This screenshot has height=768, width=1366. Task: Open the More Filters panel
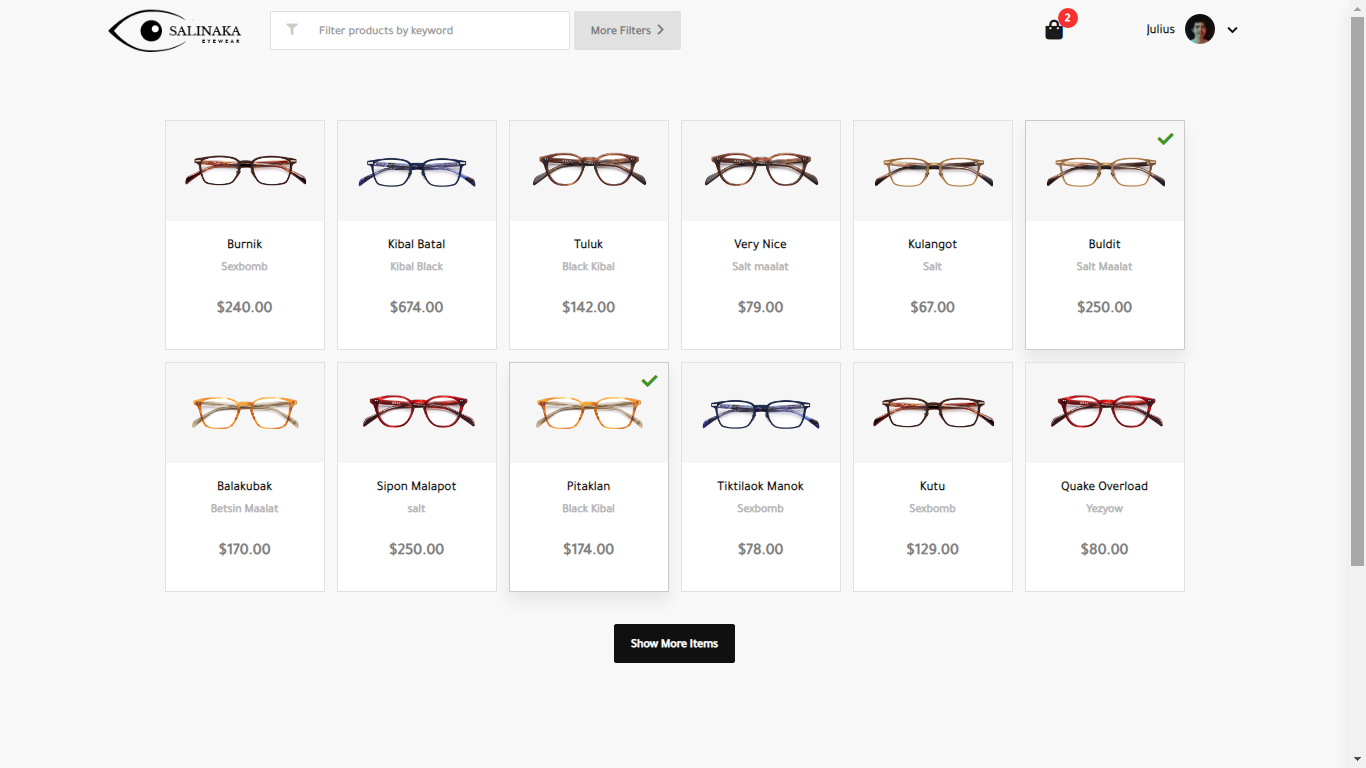click(x=627, y=31)
